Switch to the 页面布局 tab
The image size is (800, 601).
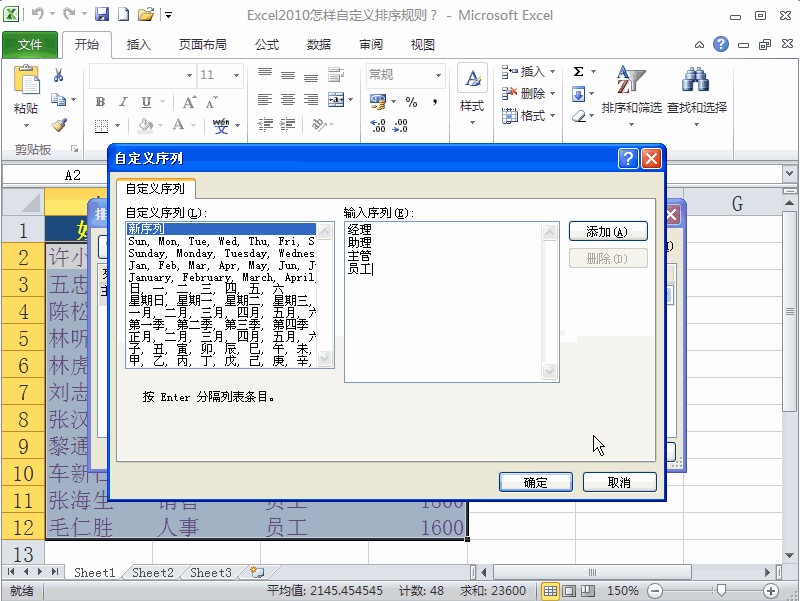(x=203, y=45)
